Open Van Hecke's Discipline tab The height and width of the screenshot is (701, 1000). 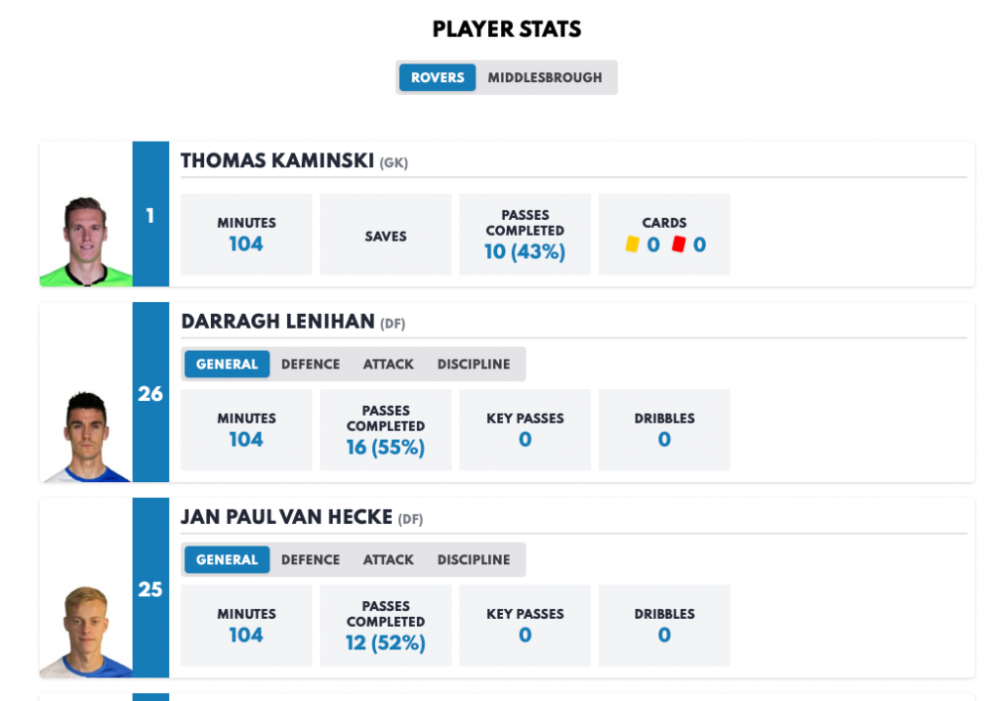tap(473, 560)
